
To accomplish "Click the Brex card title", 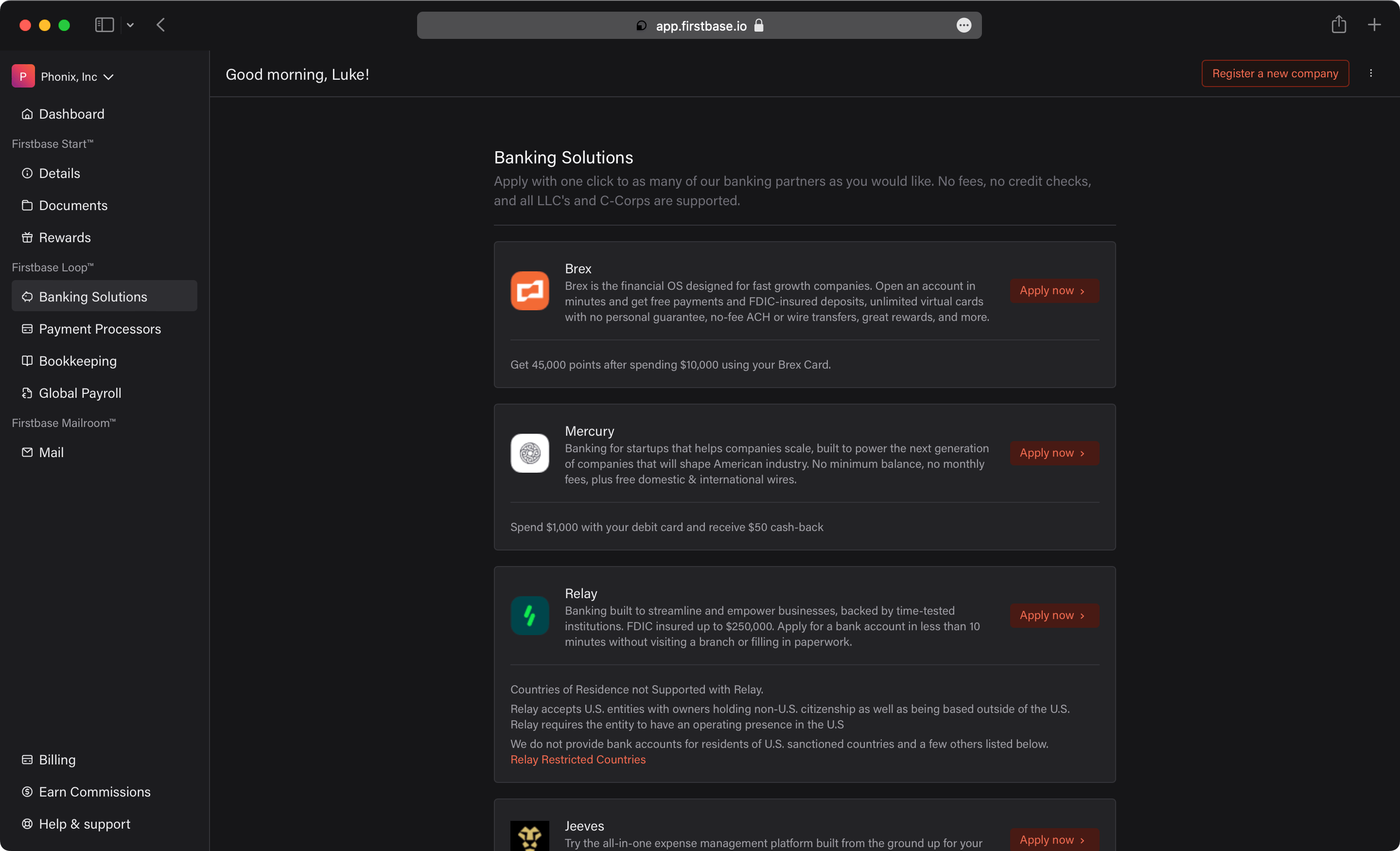I will click(578, 268).
